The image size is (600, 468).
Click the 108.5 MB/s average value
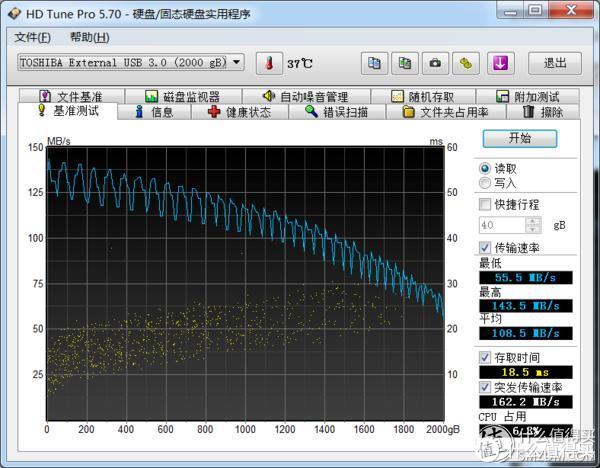click(526, 333)
